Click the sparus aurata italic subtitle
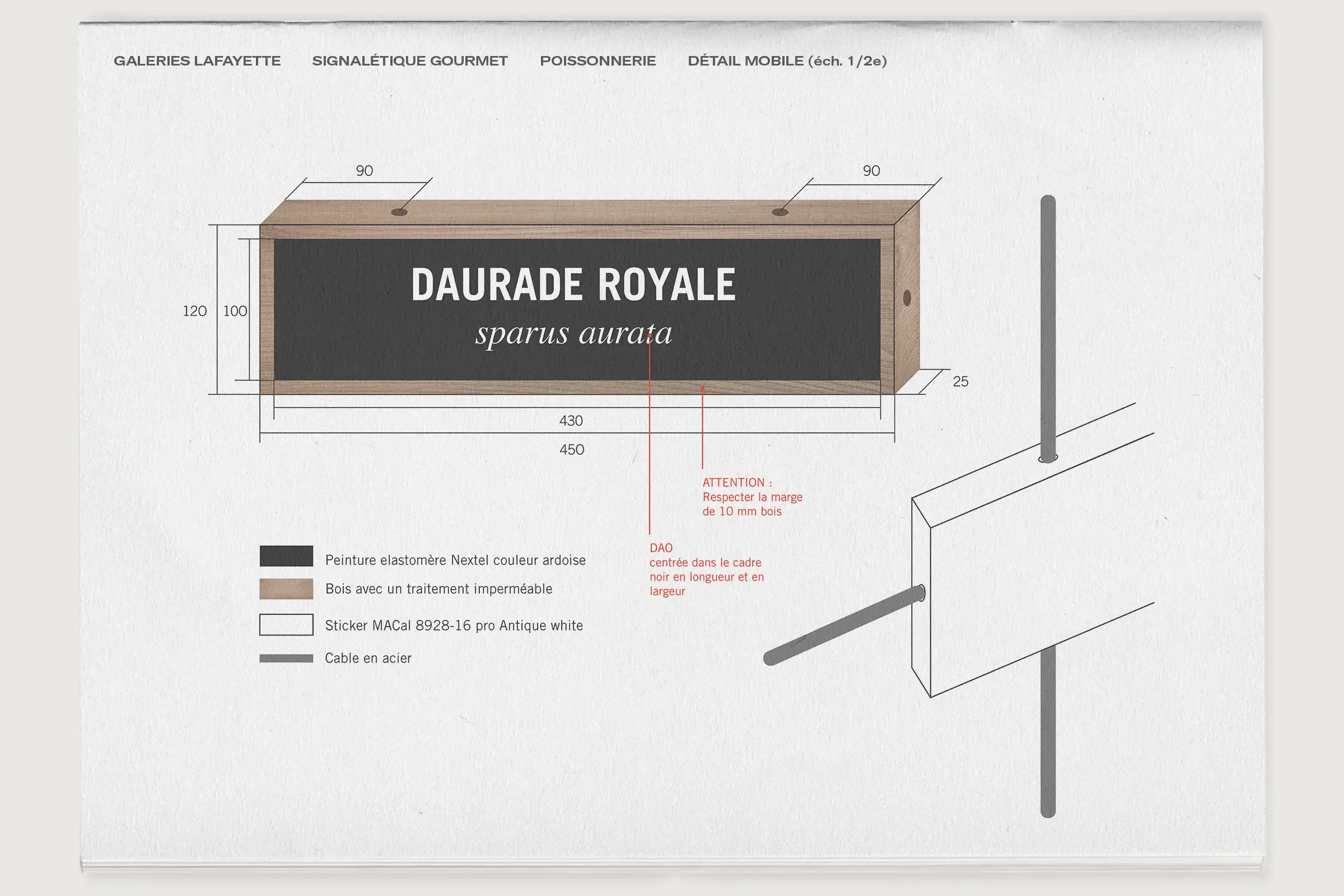Screen dimensions: 1344x896 [573, 334]
